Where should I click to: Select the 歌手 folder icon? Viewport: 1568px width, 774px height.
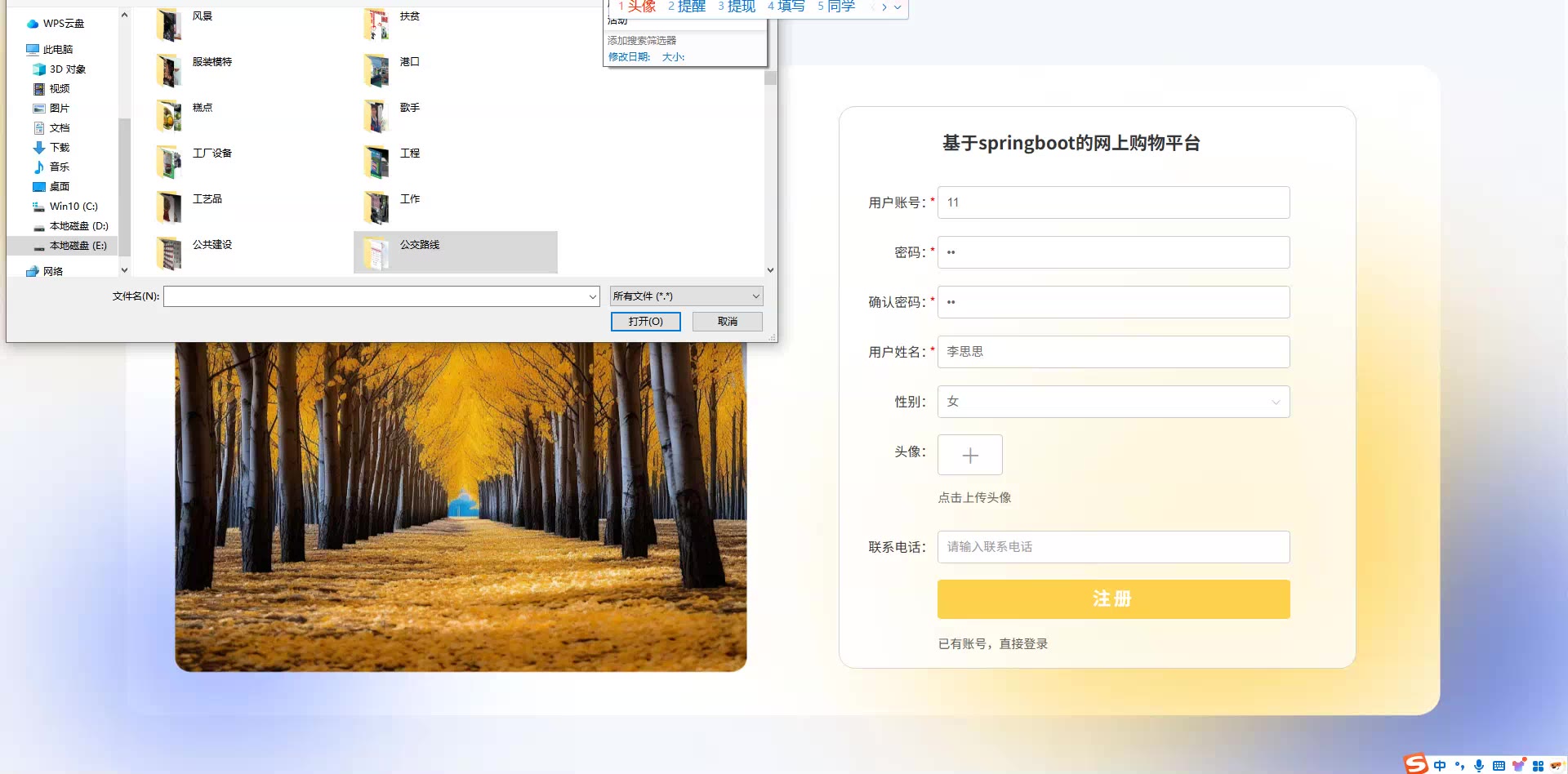click(x=376, y=117)
